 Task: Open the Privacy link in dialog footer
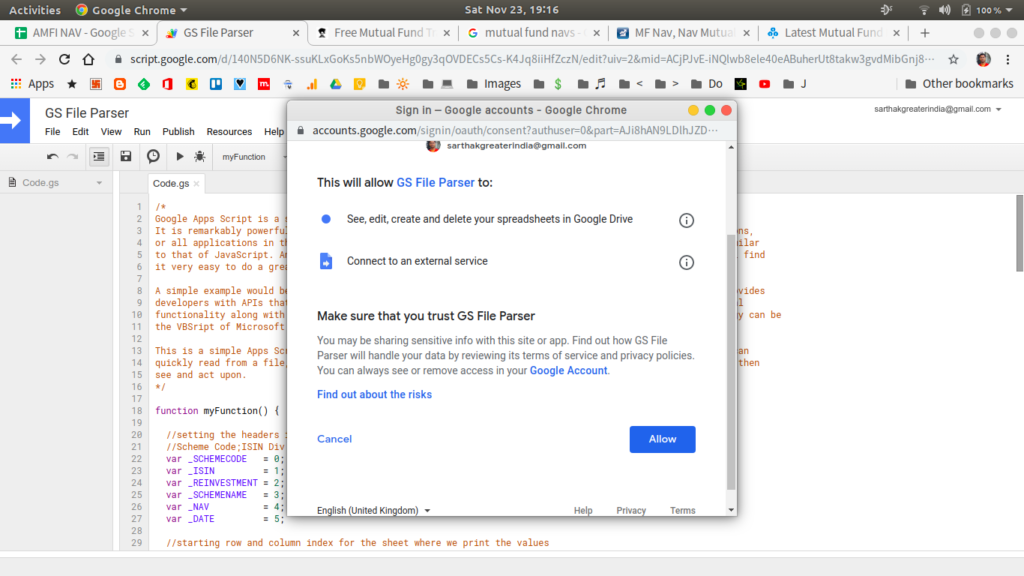pyautogui.click(x=631, y=511)
